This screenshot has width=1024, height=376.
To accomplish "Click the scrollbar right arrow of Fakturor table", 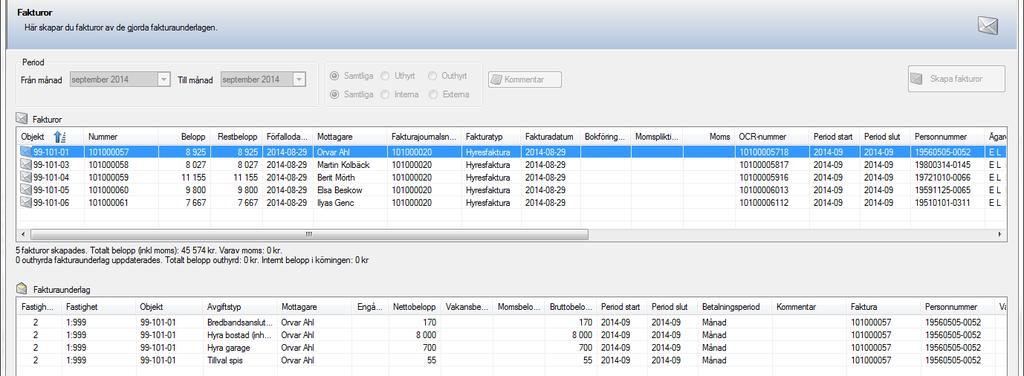I will coord(1000,234).
